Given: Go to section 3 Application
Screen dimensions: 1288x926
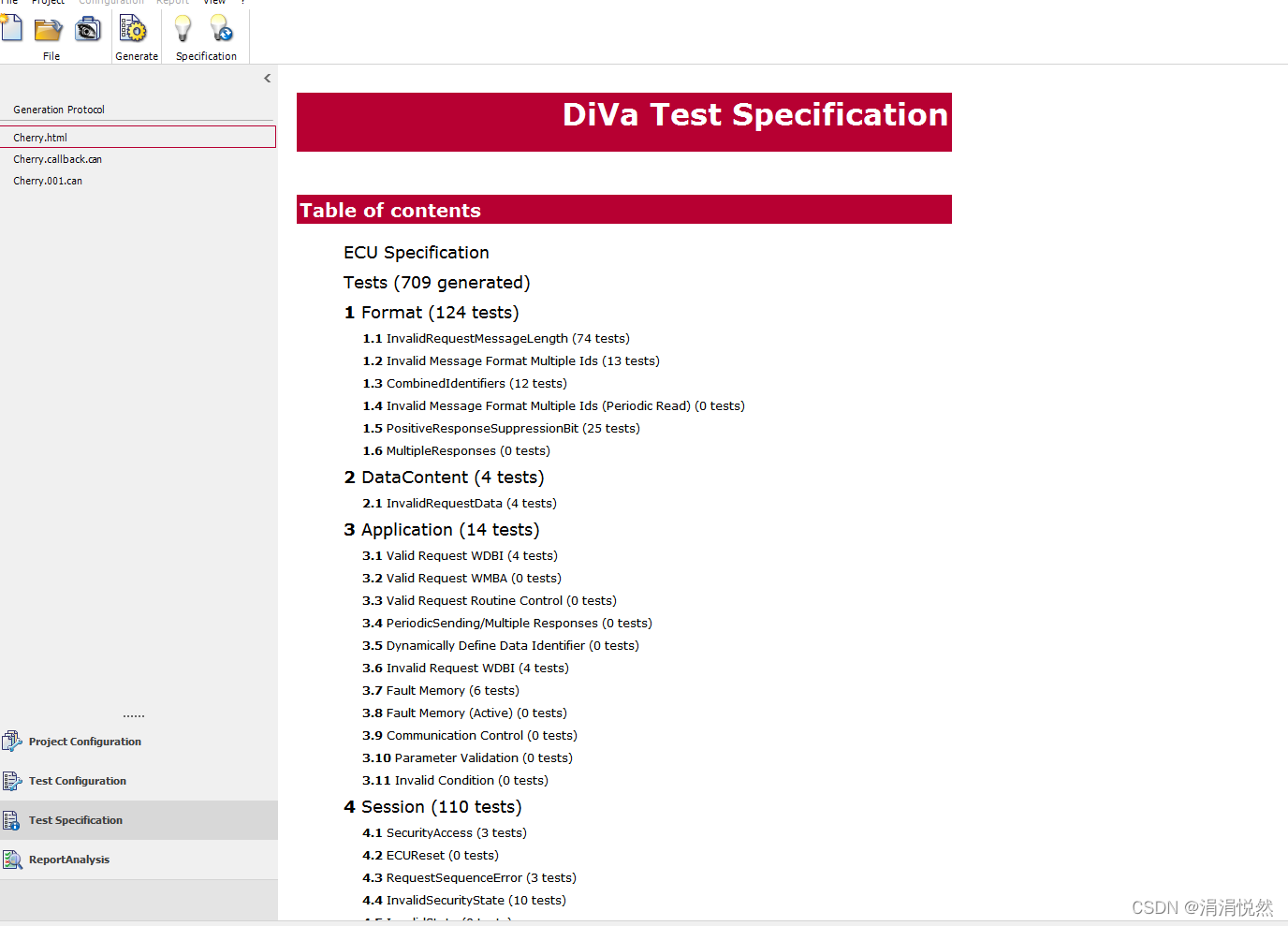Looking at the screenshot, I should point(442,530).
